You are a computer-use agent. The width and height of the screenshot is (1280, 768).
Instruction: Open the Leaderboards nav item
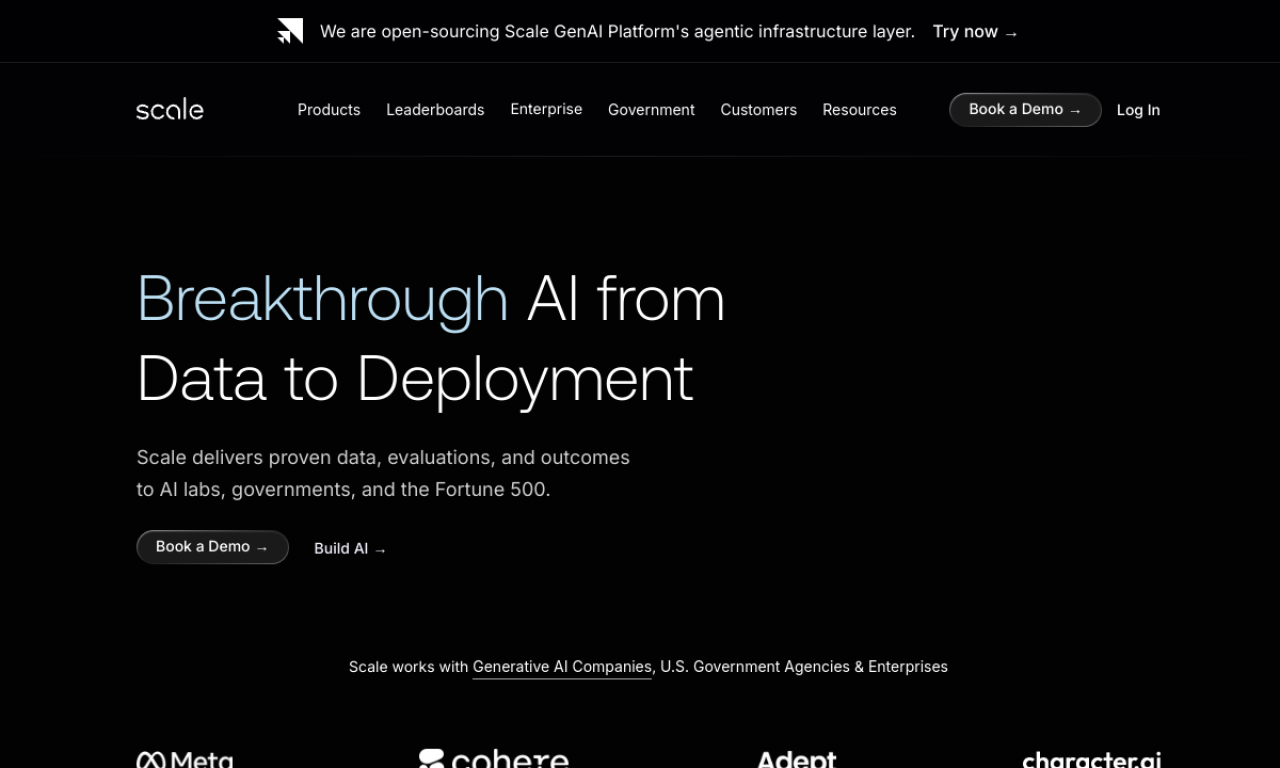click(x=435, y=110)
